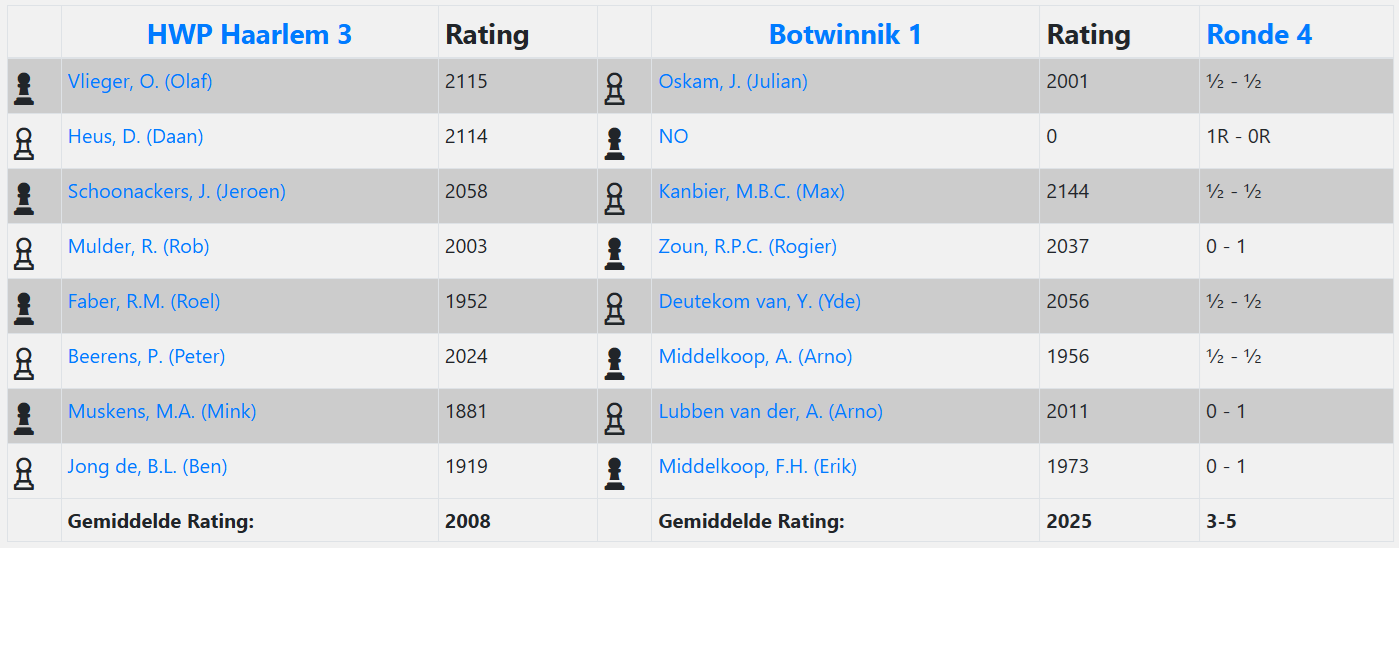1399x648 pixels.
Task: Click black pawn icon beside Faber, R.M. (Roel)
Action: click(x=24, y=309)
